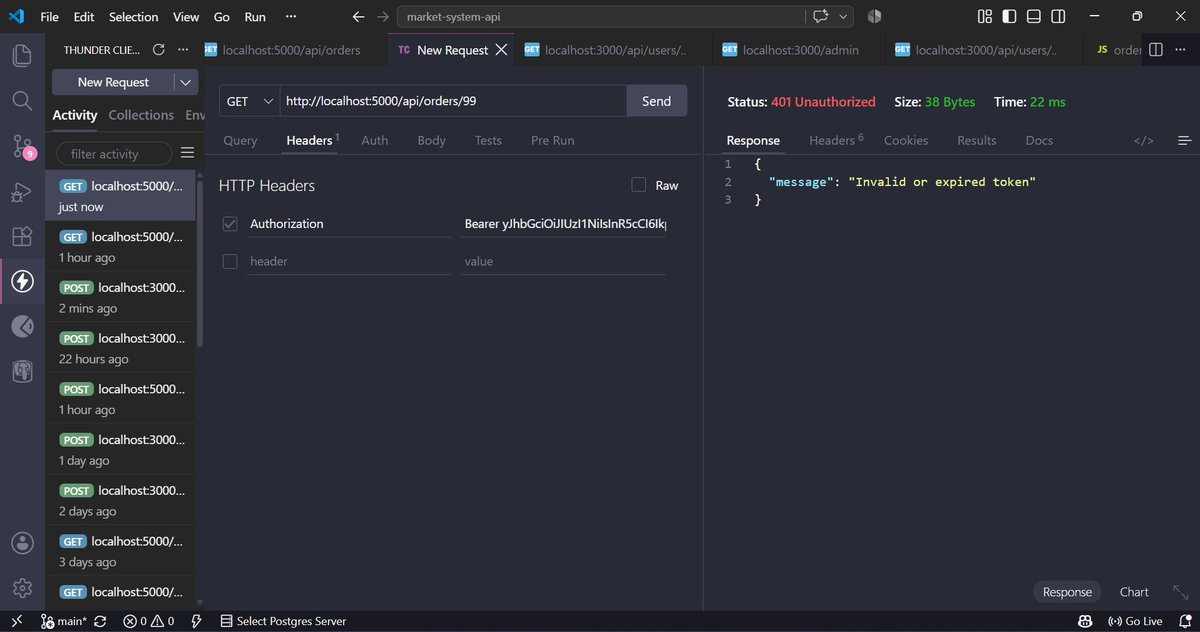Open remote window indicator in status bar
This screenshot has height=632, width=1200.
[17, 621]
